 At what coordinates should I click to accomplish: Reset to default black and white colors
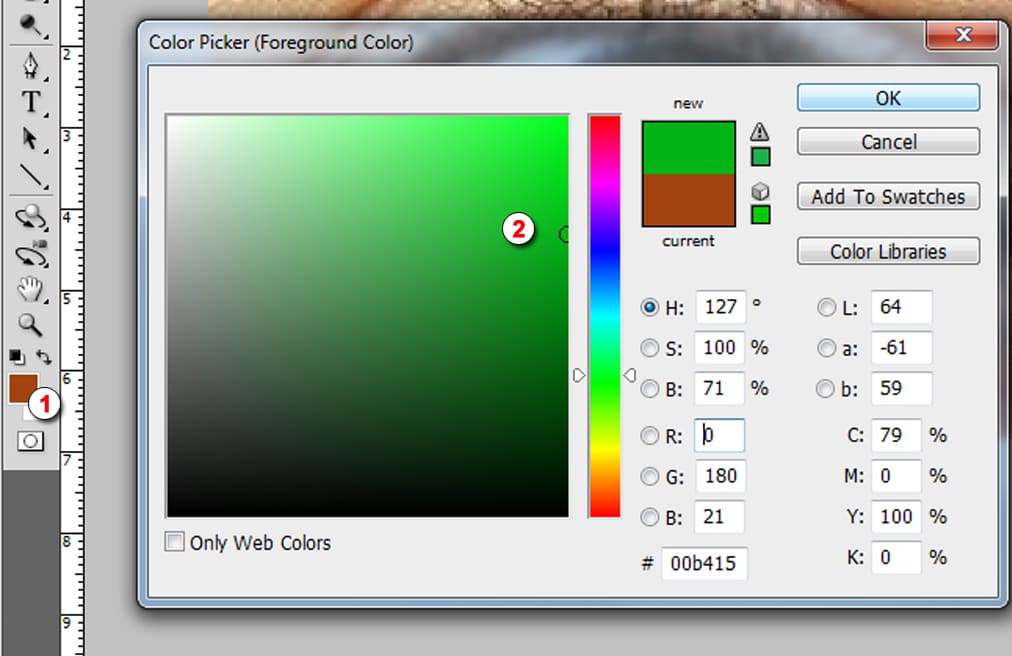[x=18, y=356]
